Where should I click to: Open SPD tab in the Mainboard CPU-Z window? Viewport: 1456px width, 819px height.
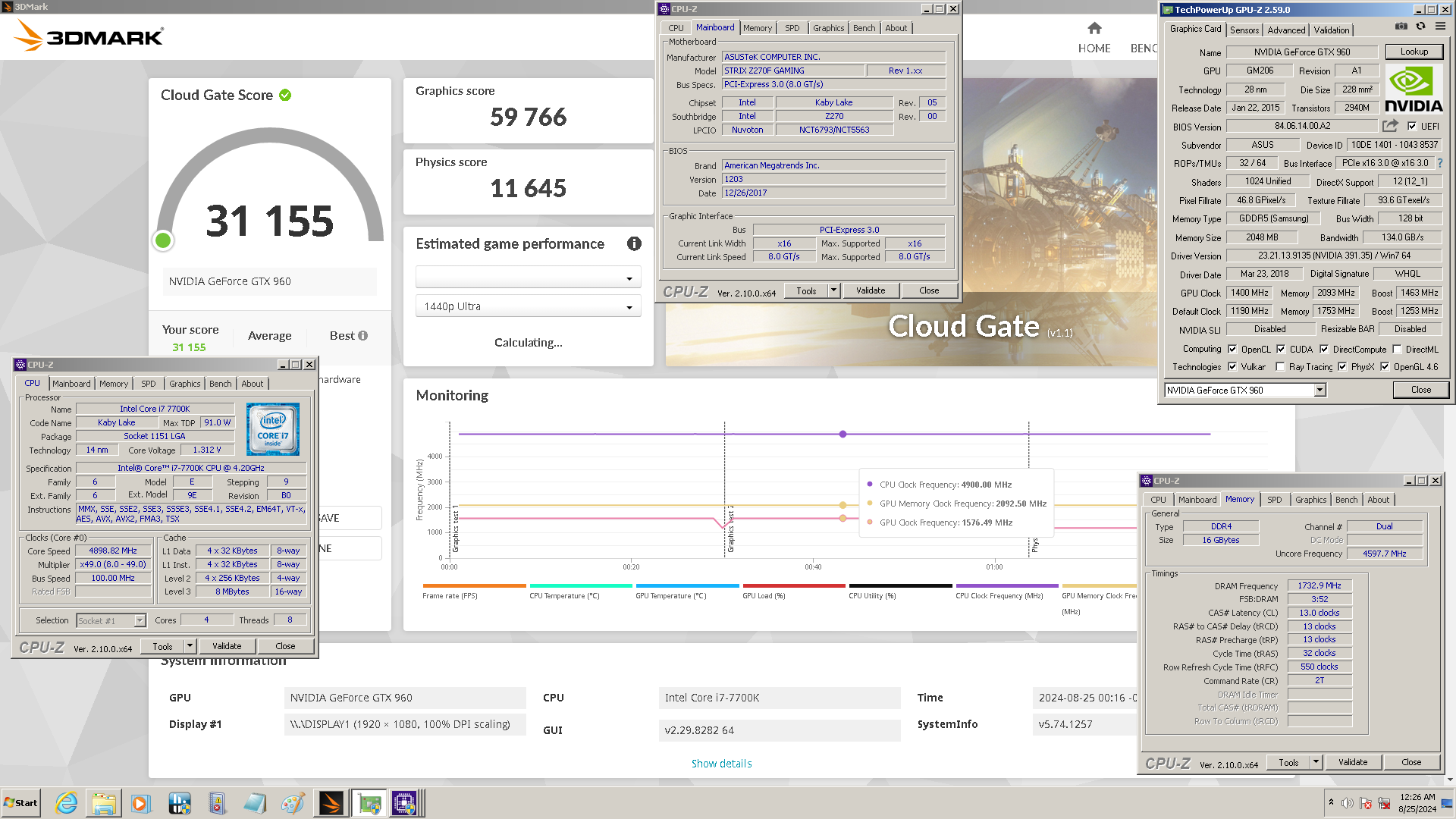pos(792,28)
